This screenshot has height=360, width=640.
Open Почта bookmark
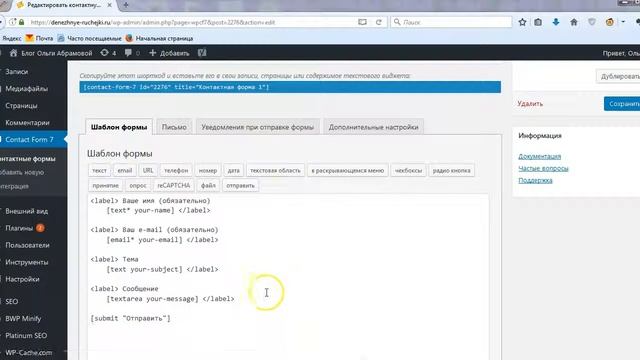coord(40,38)
